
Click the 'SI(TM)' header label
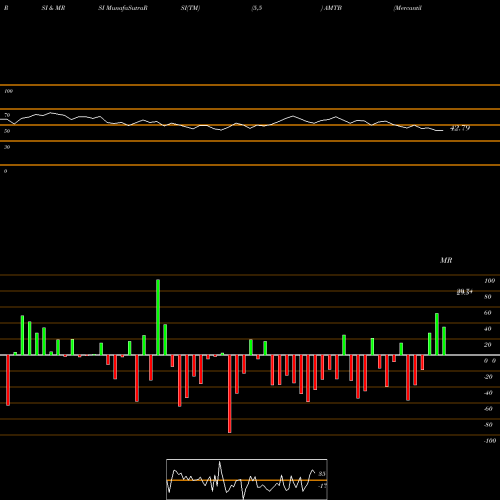(x=190, y=8)
